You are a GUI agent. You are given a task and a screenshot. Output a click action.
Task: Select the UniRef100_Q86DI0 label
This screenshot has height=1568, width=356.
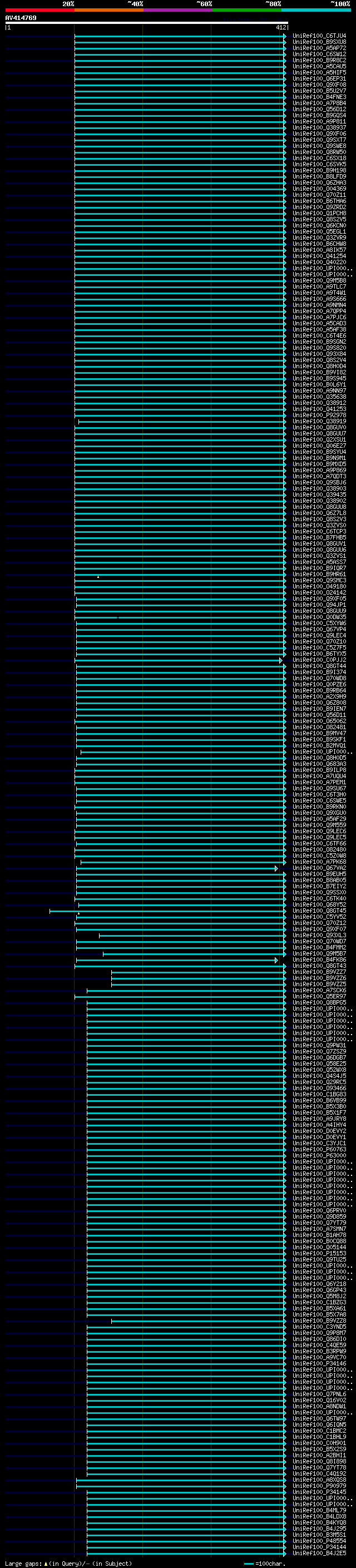pyautogui.click(x=319, y=1339)
